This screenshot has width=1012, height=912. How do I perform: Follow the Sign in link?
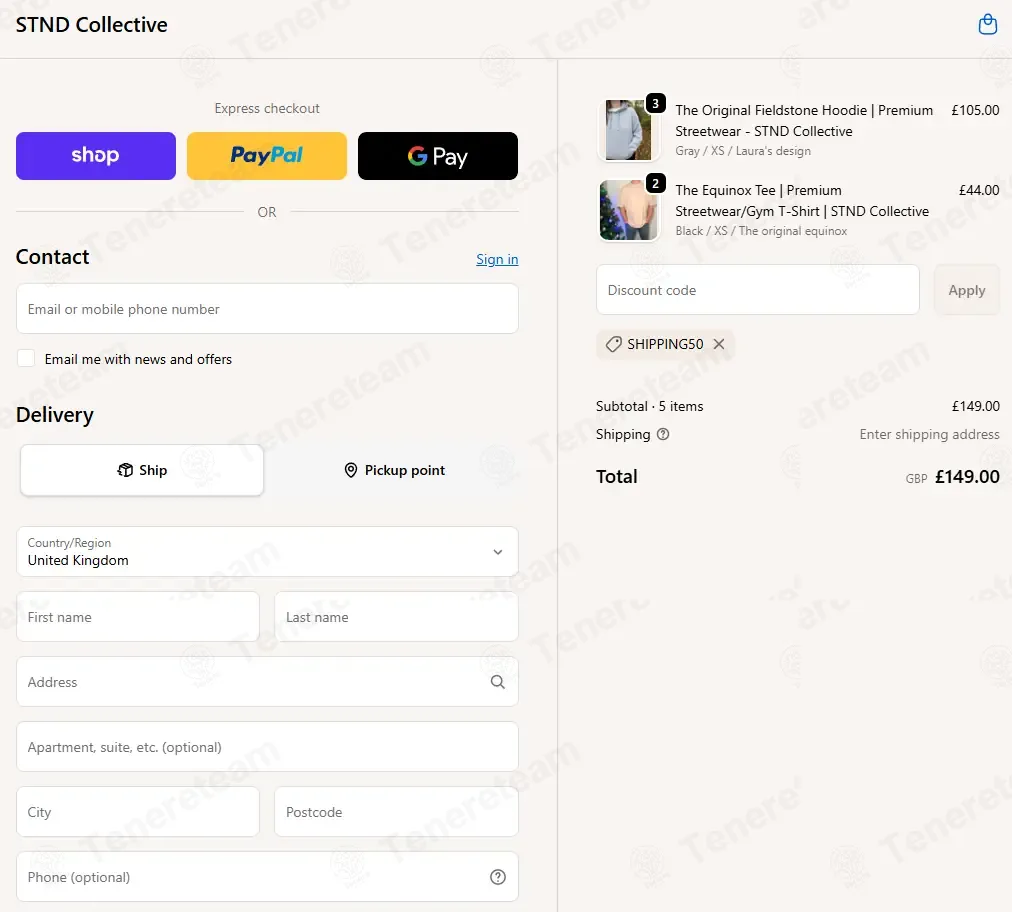point(497,259)
